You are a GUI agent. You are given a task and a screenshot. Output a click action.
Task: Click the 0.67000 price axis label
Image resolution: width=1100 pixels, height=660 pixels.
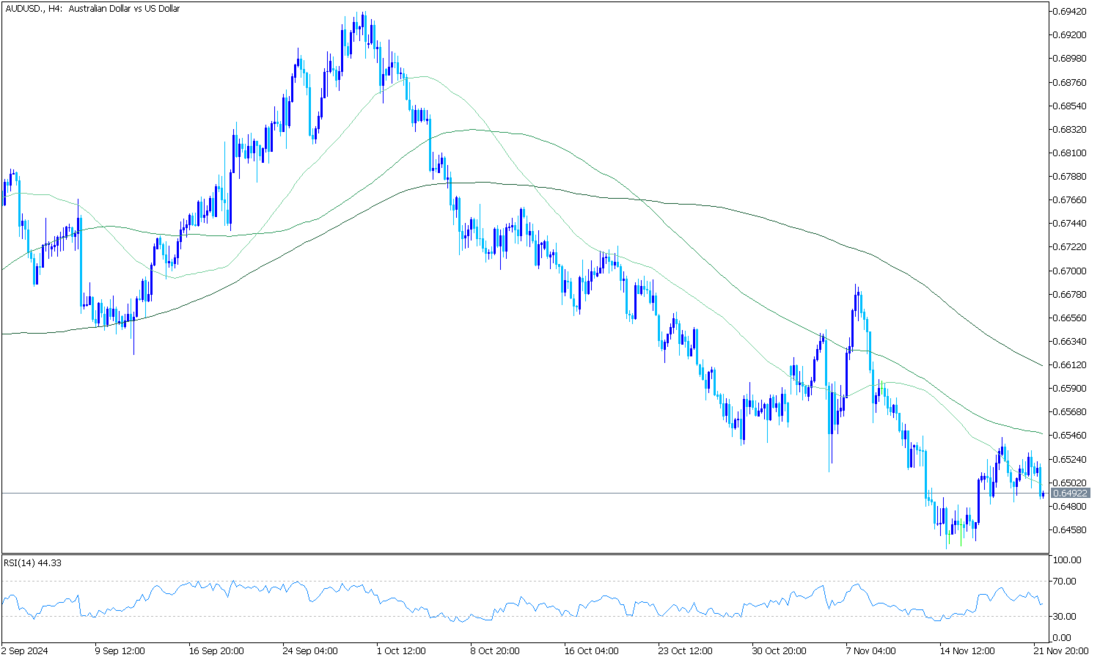pyautogui.click(x=1070, y=271)
